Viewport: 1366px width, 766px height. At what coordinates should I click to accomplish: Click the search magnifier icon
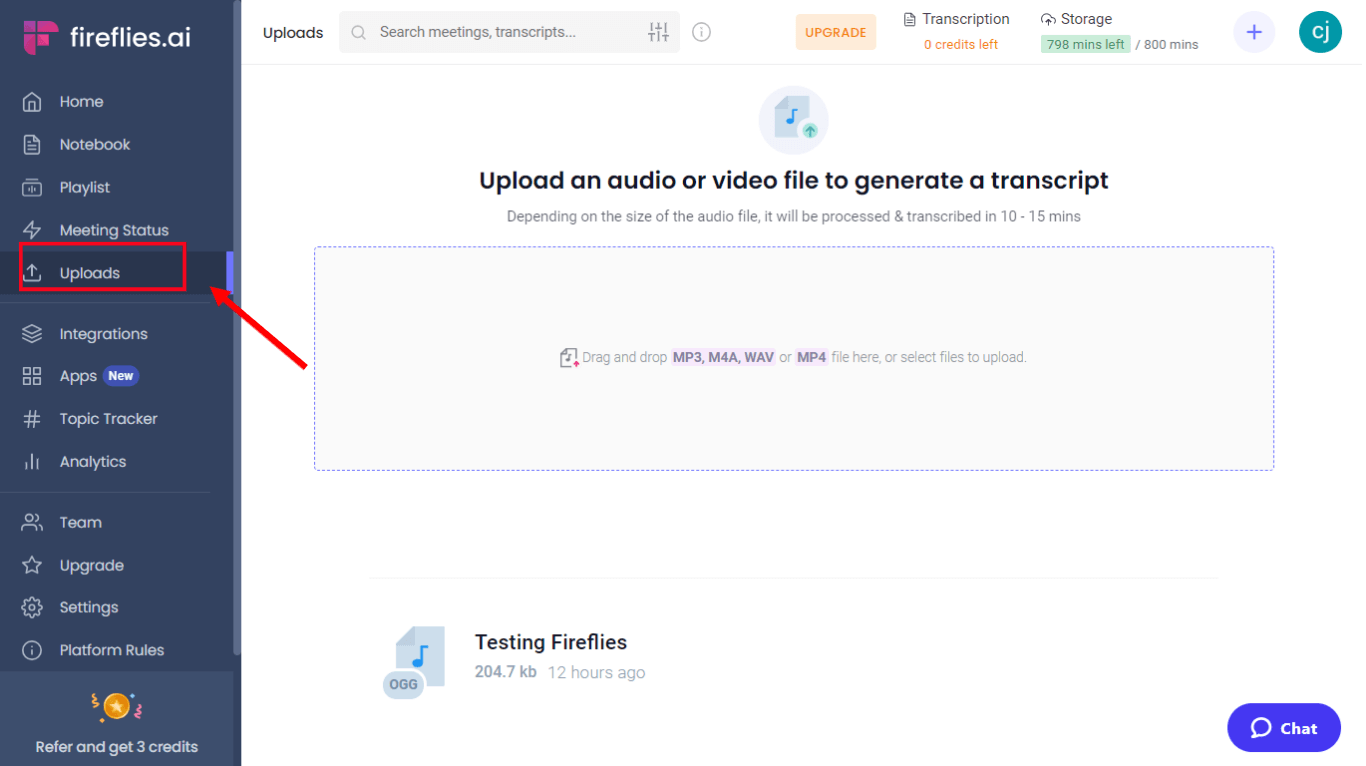359,33
